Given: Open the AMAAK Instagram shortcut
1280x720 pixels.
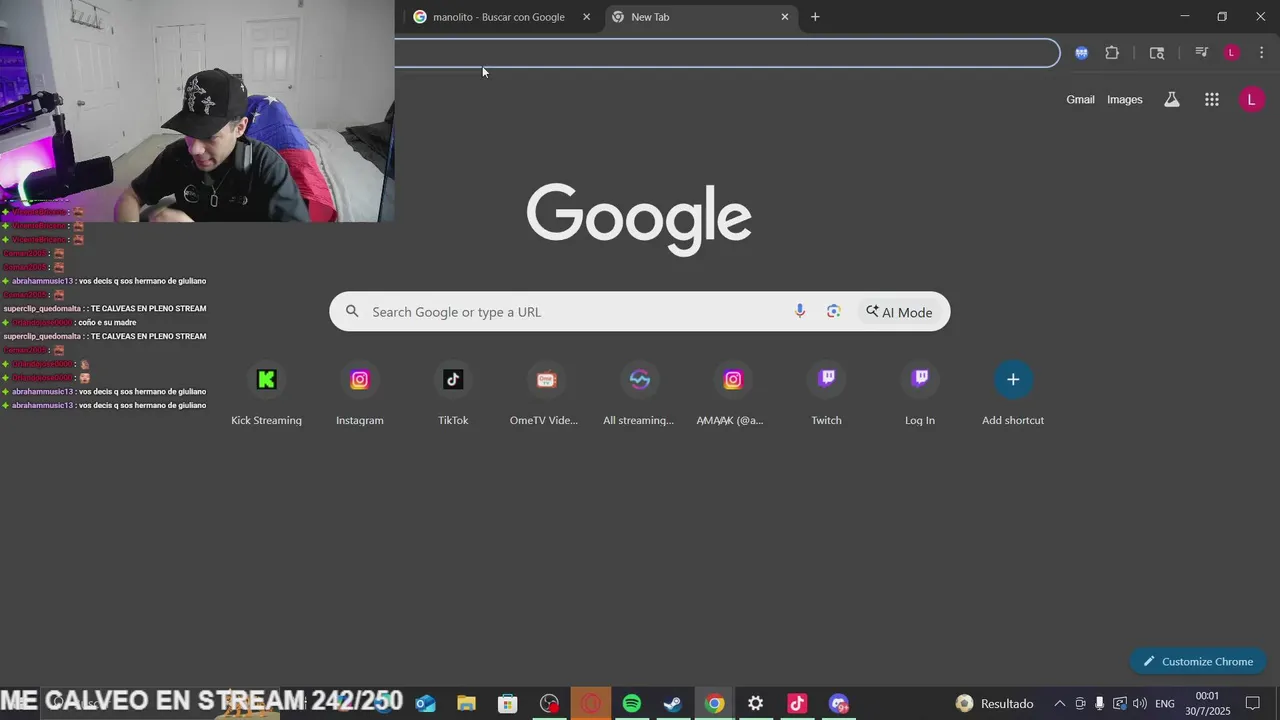Looking at the screenshot, I should [x=733, y=394].
